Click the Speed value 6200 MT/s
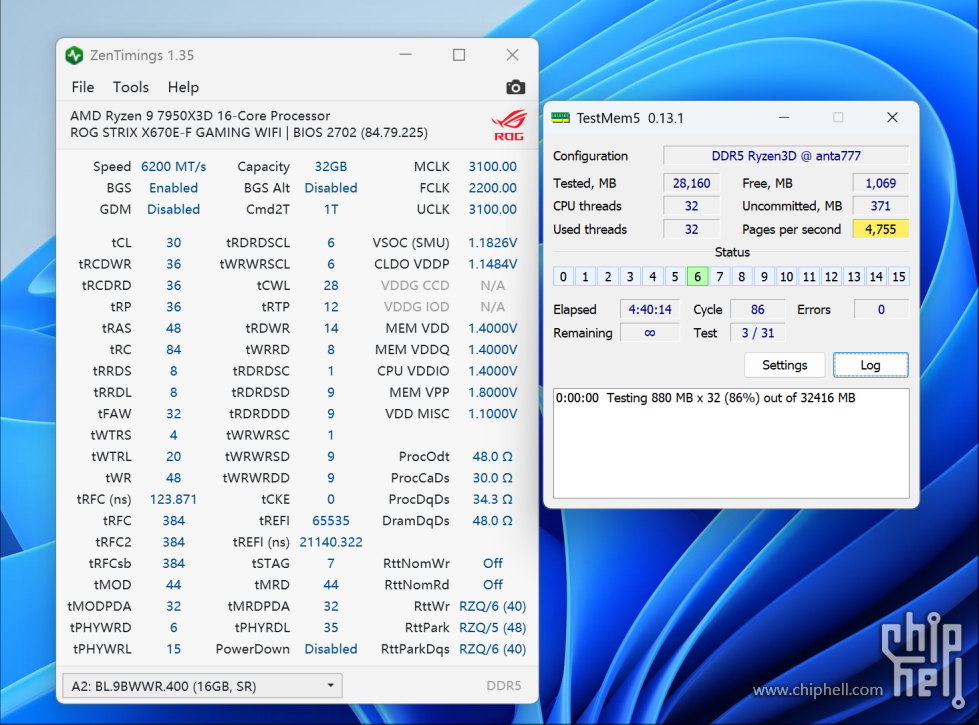The width and height of the screenshot is (979, 725). [x=174, y=167]
